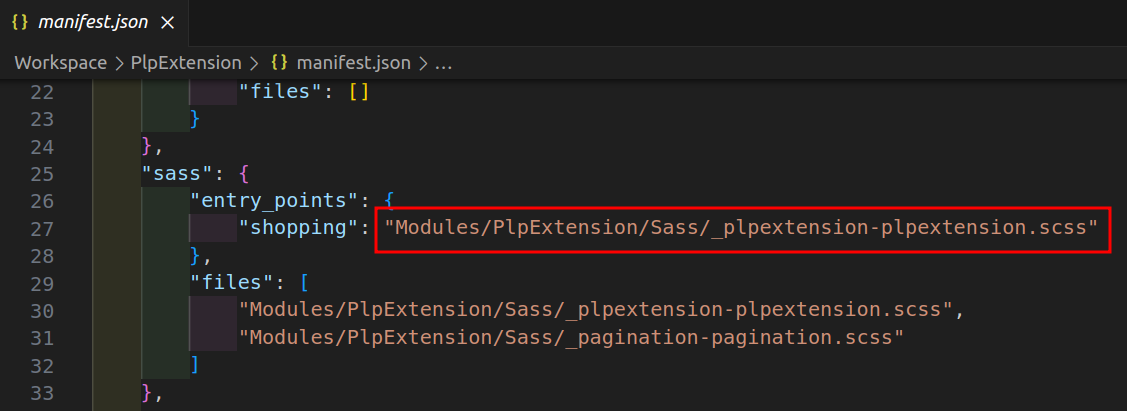Close the manifest.json editor tab

[x=167, y=21]
